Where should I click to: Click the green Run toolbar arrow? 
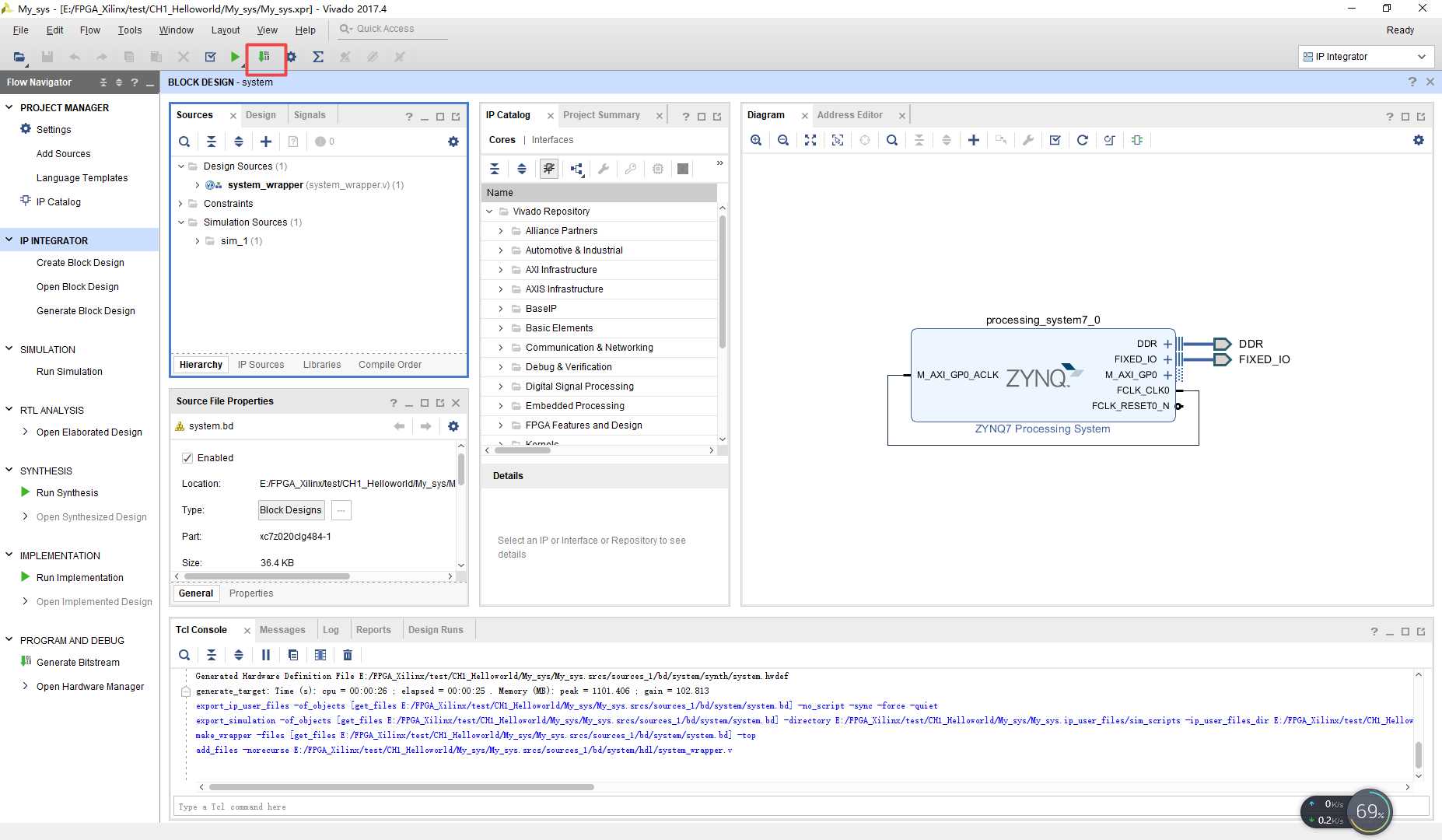pyautogui.click(x=235, y=57)
